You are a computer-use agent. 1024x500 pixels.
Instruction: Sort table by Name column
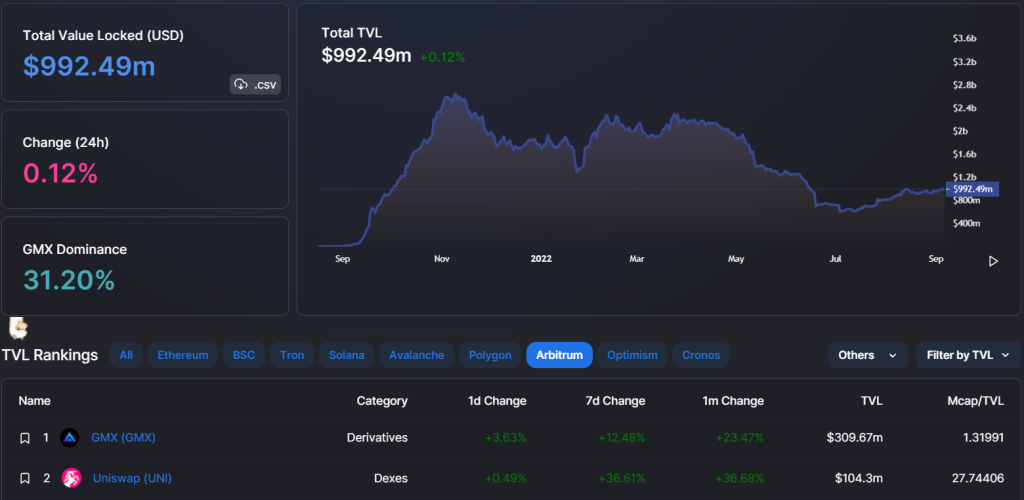[x=34, y=401]
